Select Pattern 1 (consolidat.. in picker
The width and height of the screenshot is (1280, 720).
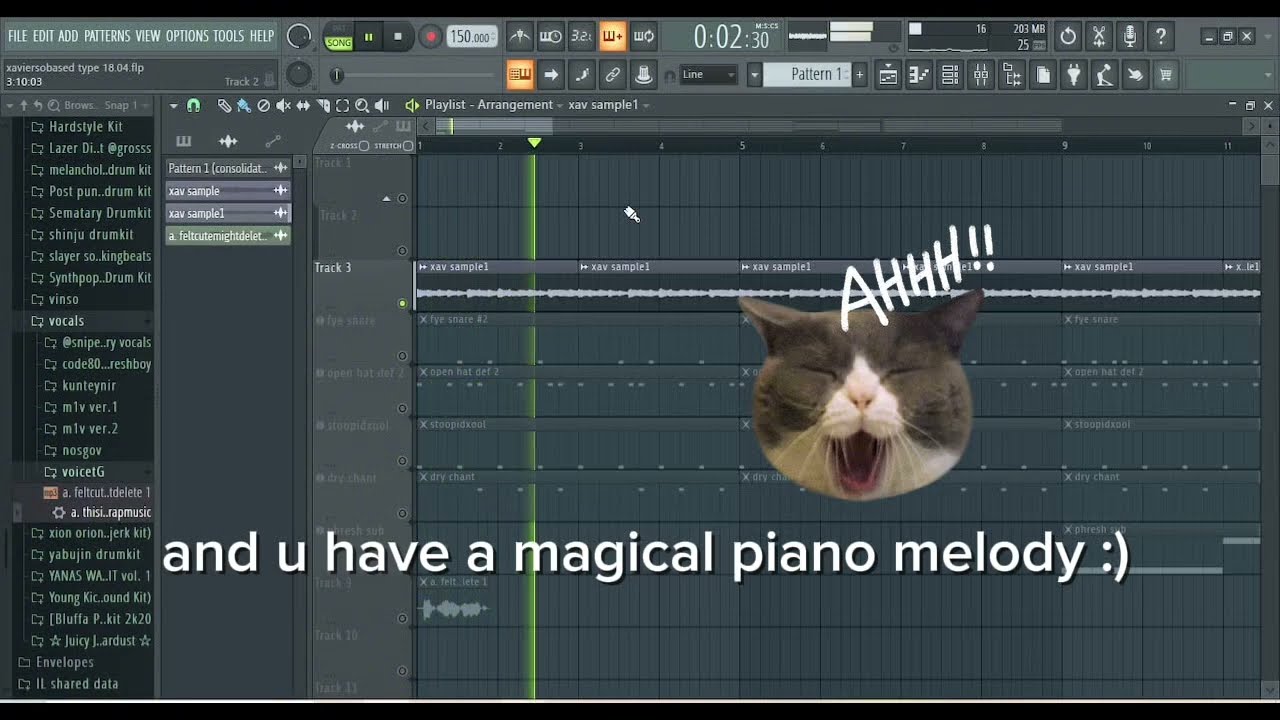(x=227, y=168)
